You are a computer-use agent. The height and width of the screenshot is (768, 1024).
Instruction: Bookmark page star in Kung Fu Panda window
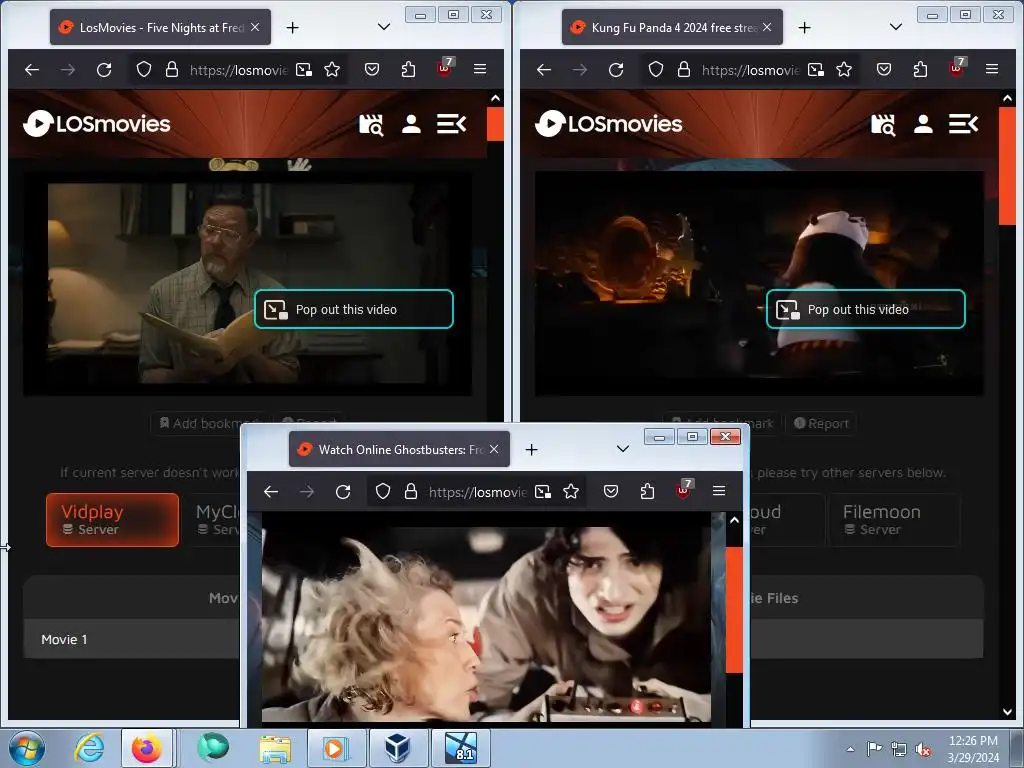coord(844,69)
